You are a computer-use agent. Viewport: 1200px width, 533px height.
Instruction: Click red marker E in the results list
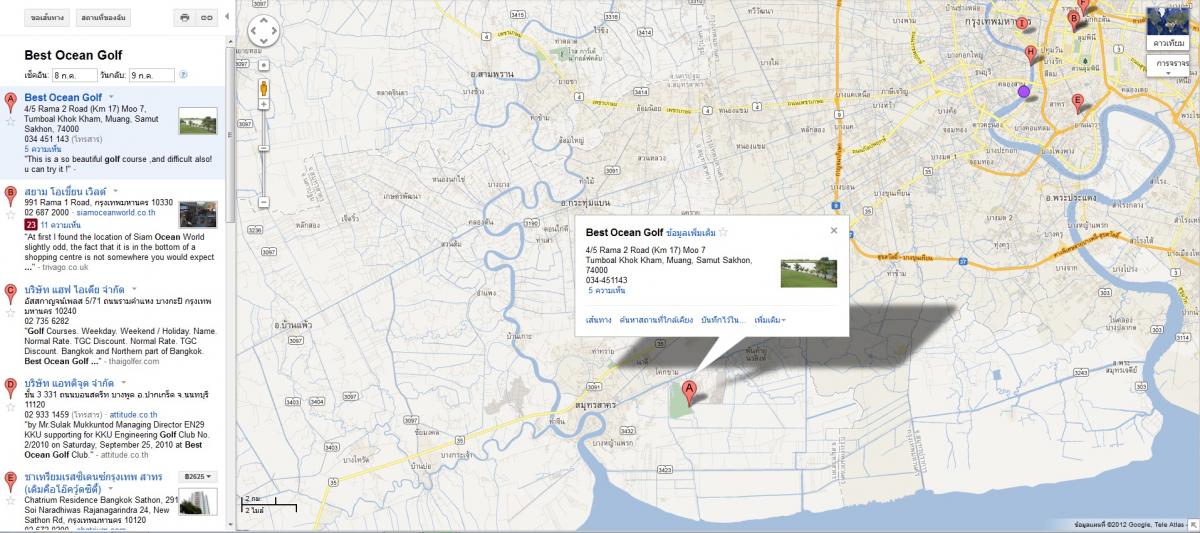coord(11,480)
